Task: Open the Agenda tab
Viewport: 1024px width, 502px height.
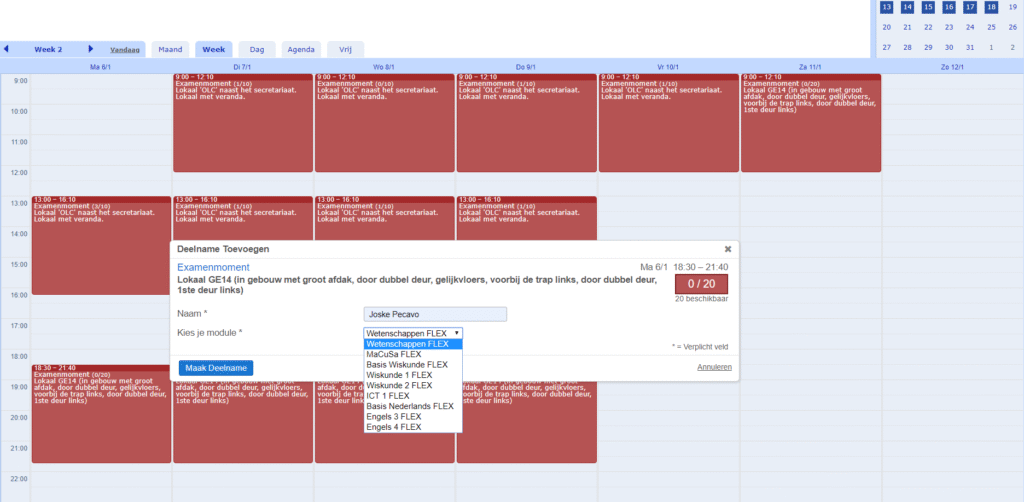Action: tap(301, 49)
